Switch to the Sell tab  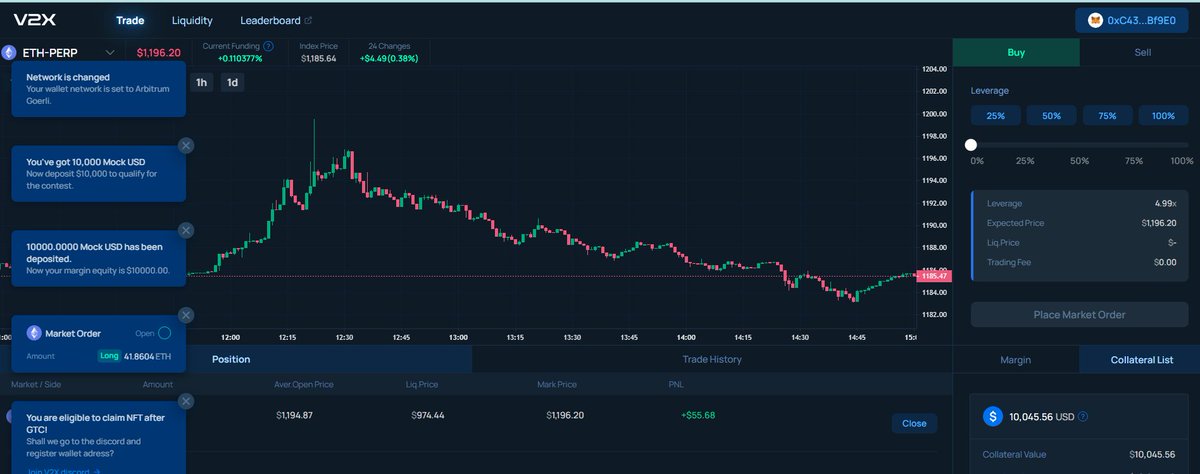coord(1142,52)
